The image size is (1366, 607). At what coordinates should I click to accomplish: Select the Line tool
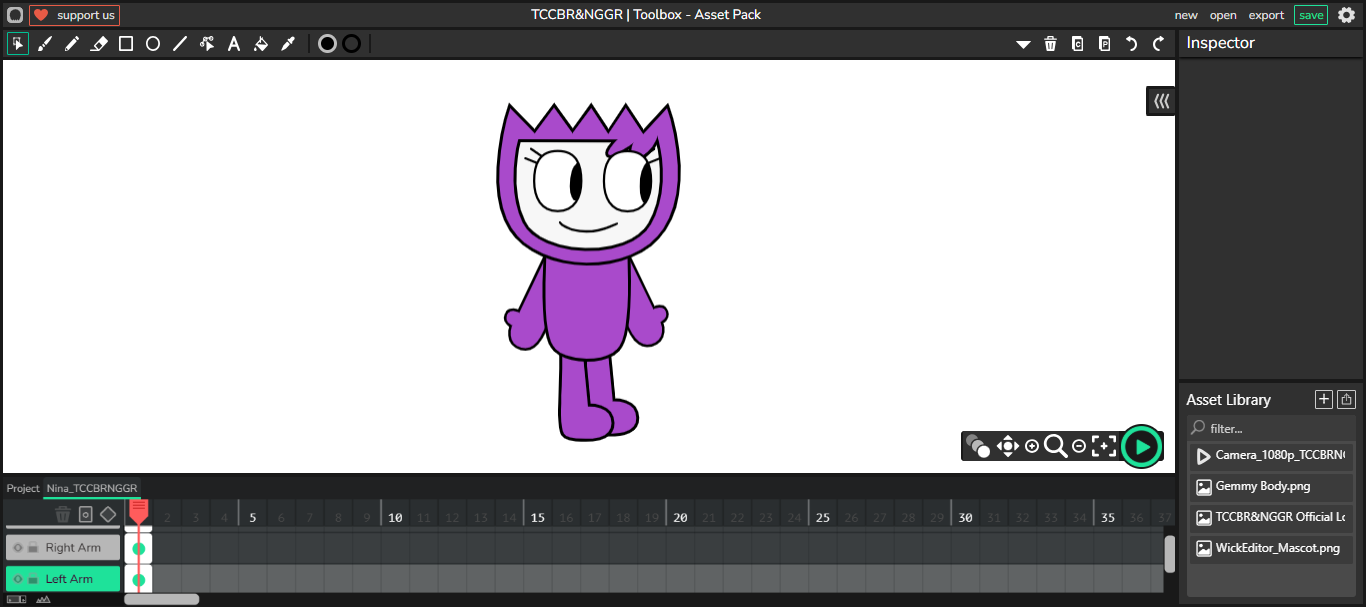[180, 44]
